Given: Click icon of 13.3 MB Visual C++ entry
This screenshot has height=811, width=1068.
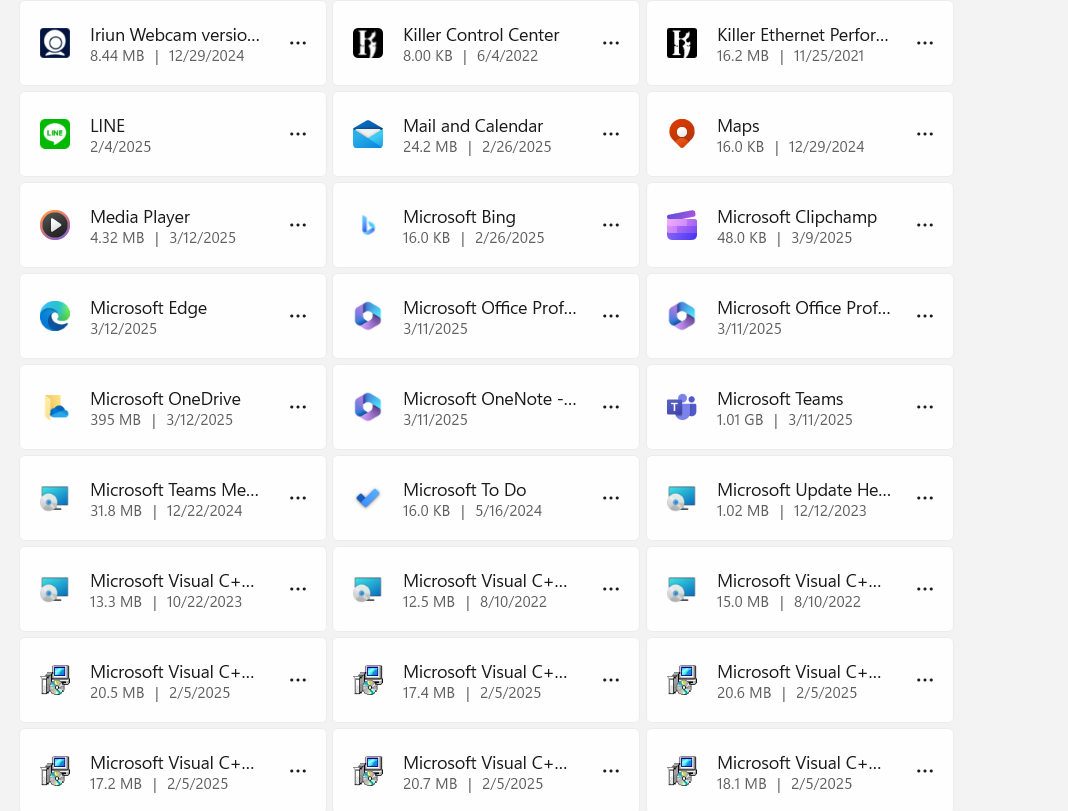Looking at the screenshot, I should (55, 589).
